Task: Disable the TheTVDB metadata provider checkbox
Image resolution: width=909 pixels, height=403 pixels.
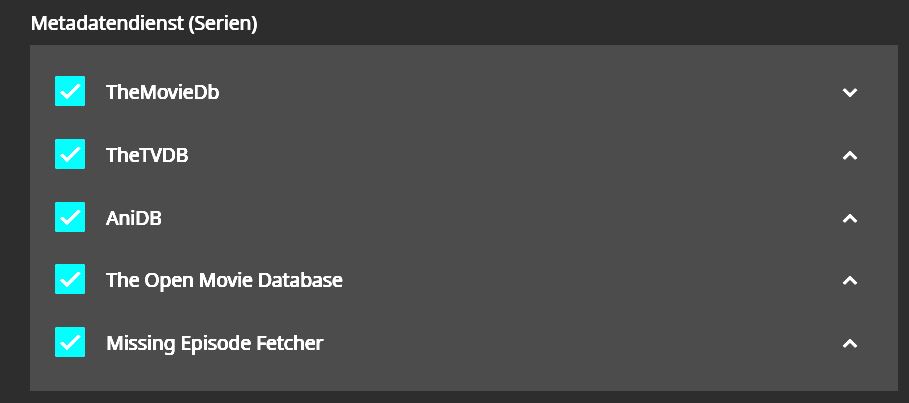Action: pos(70,155)
